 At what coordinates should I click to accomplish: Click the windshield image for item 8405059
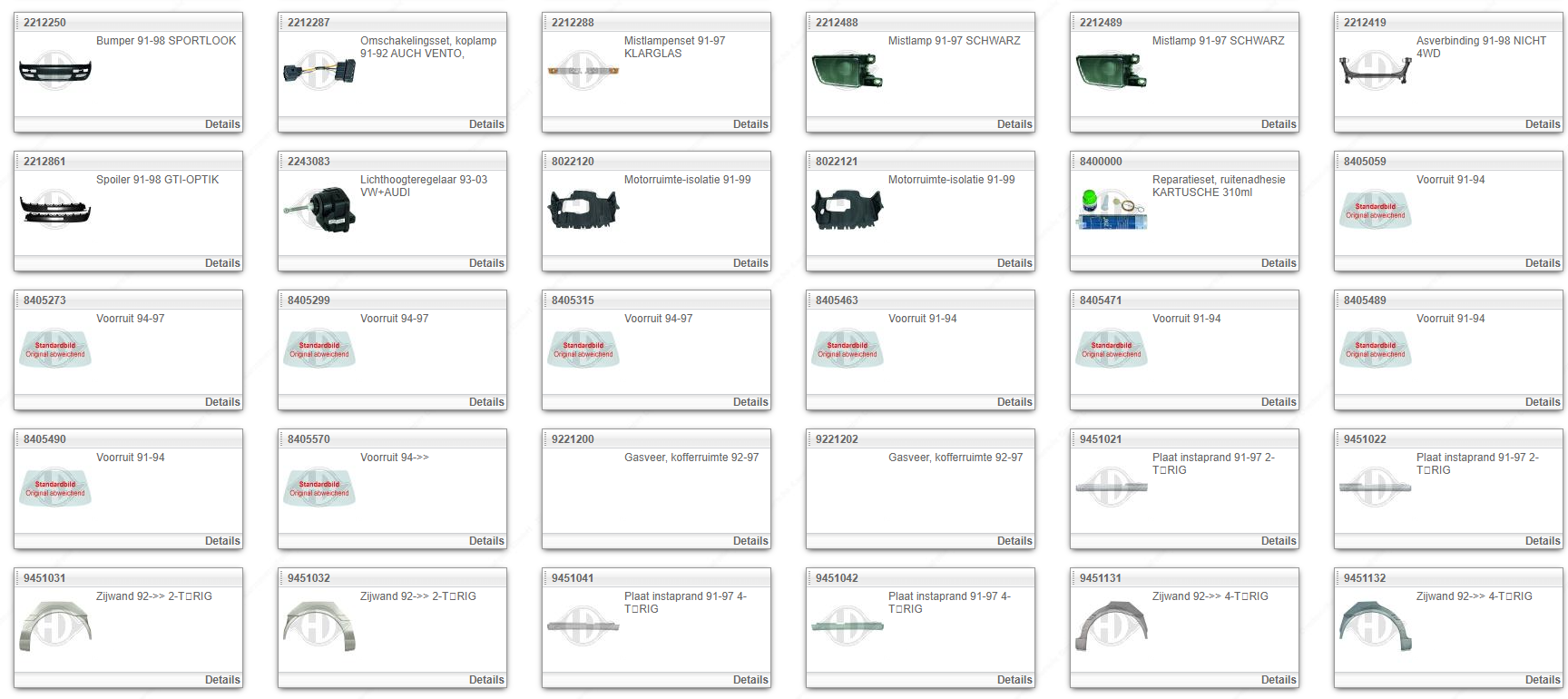coord(1376,210)
